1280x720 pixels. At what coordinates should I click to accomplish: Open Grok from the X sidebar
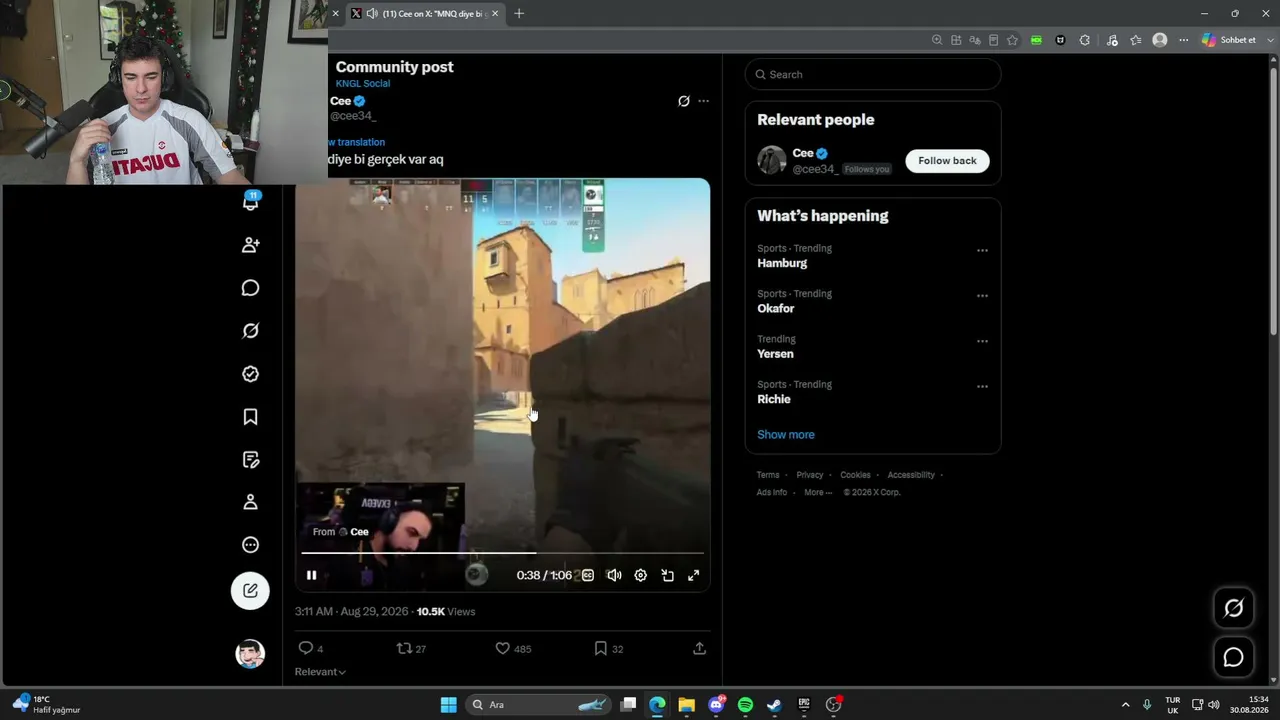point(251,331)
